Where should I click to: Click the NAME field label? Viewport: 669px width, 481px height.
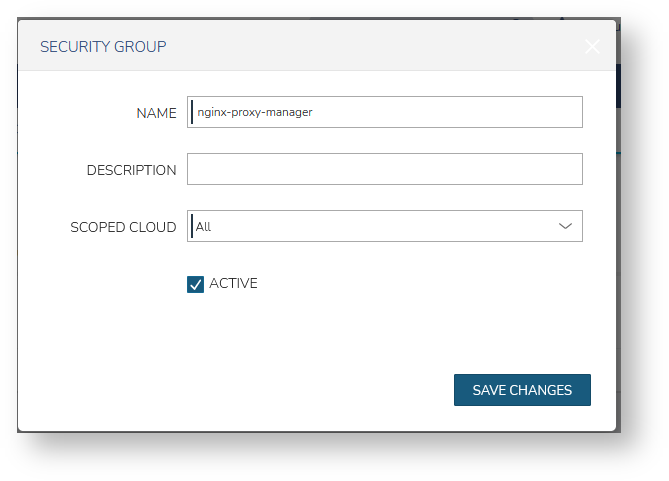click(x=156, y=113)
